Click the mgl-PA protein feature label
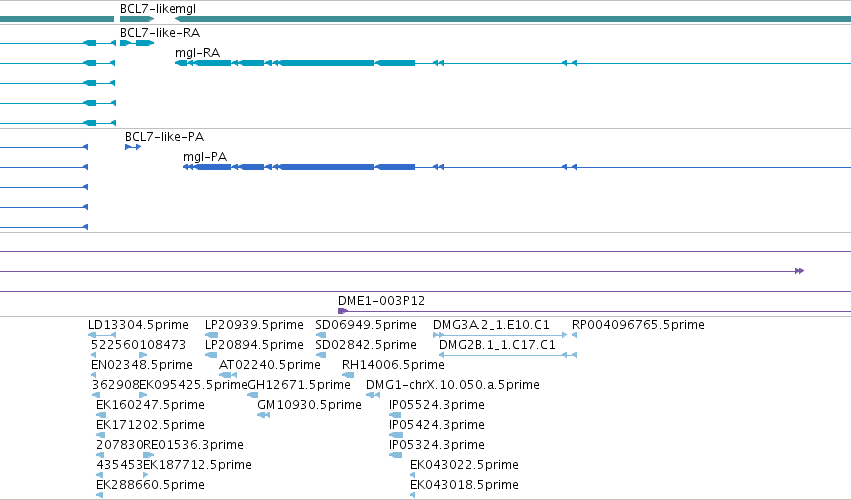The width and height of the screenshot is (851, 500). coord(205,157)
